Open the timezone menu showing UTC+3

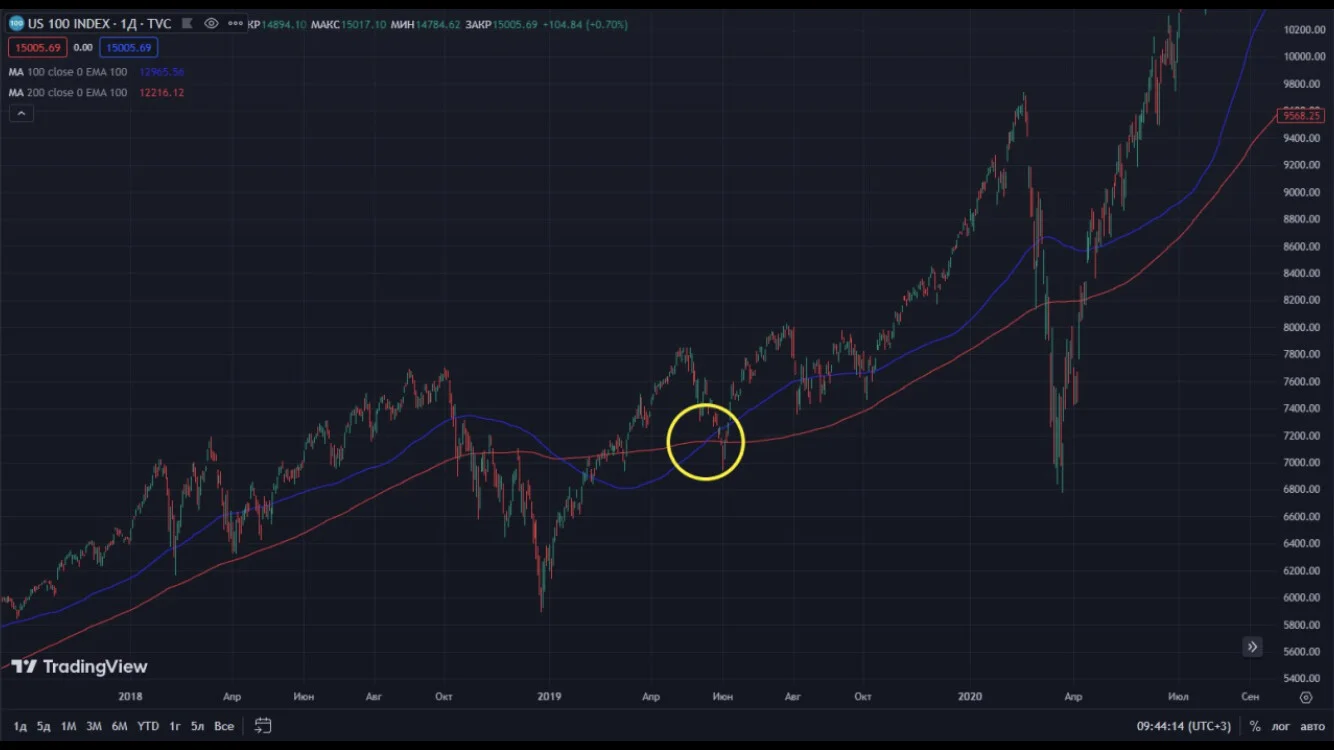click(1184, 726)
